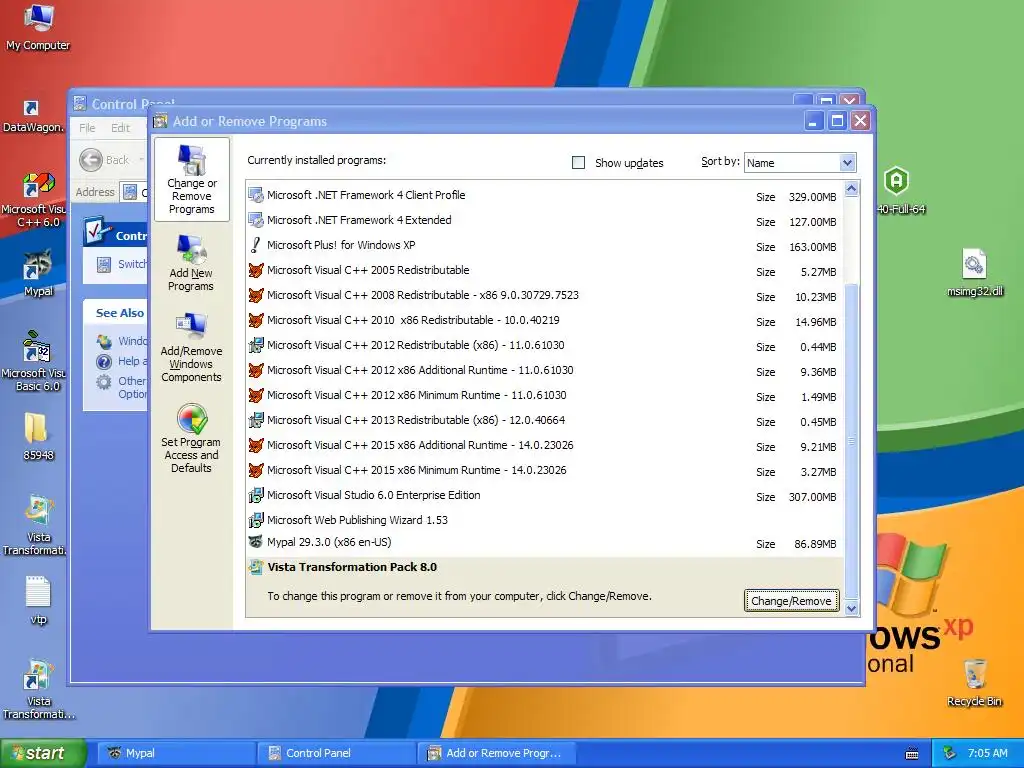1024x768 pixels.
Task: Click programs list vertical scrollbar thumb
Action: click(x=851, y=441)
